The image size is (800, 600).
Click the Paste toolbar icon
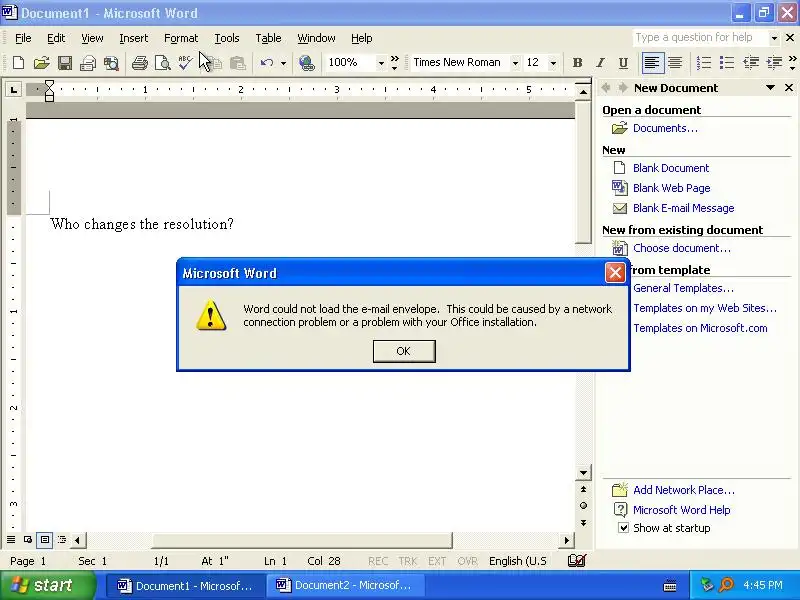click(238, 63)
